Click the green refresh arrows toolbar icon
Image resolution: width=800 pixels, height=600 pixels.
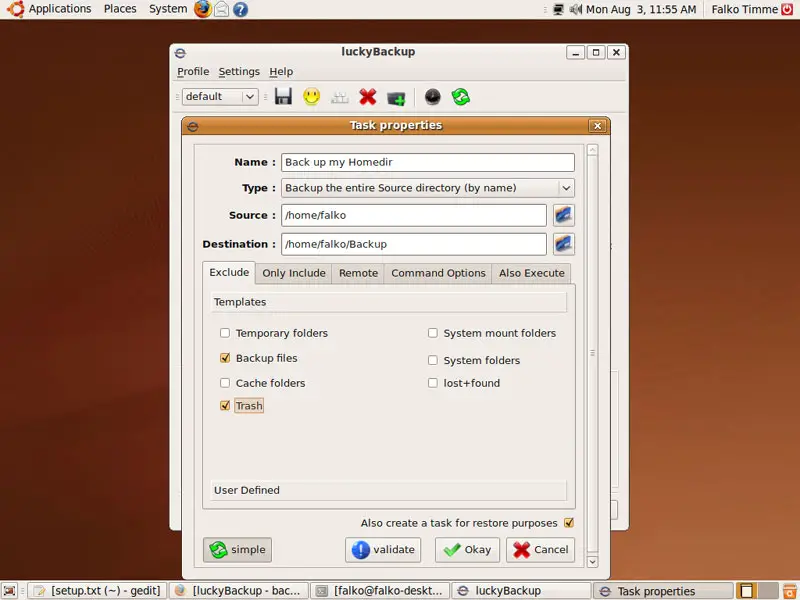[461, 96]
